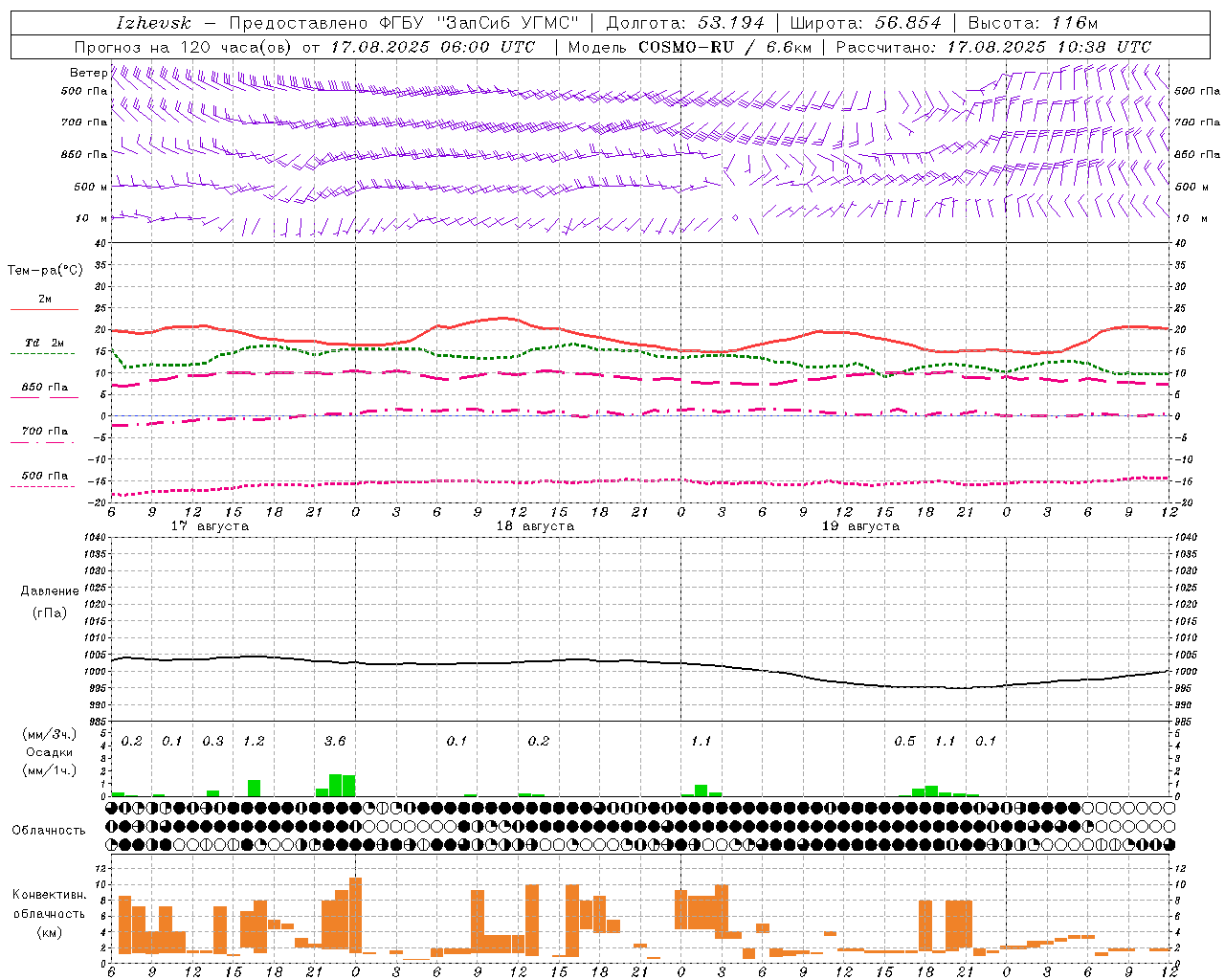Click the Td 2м dew point legend label
This screenshot has width=1225, height=980.
pos(44,343)
